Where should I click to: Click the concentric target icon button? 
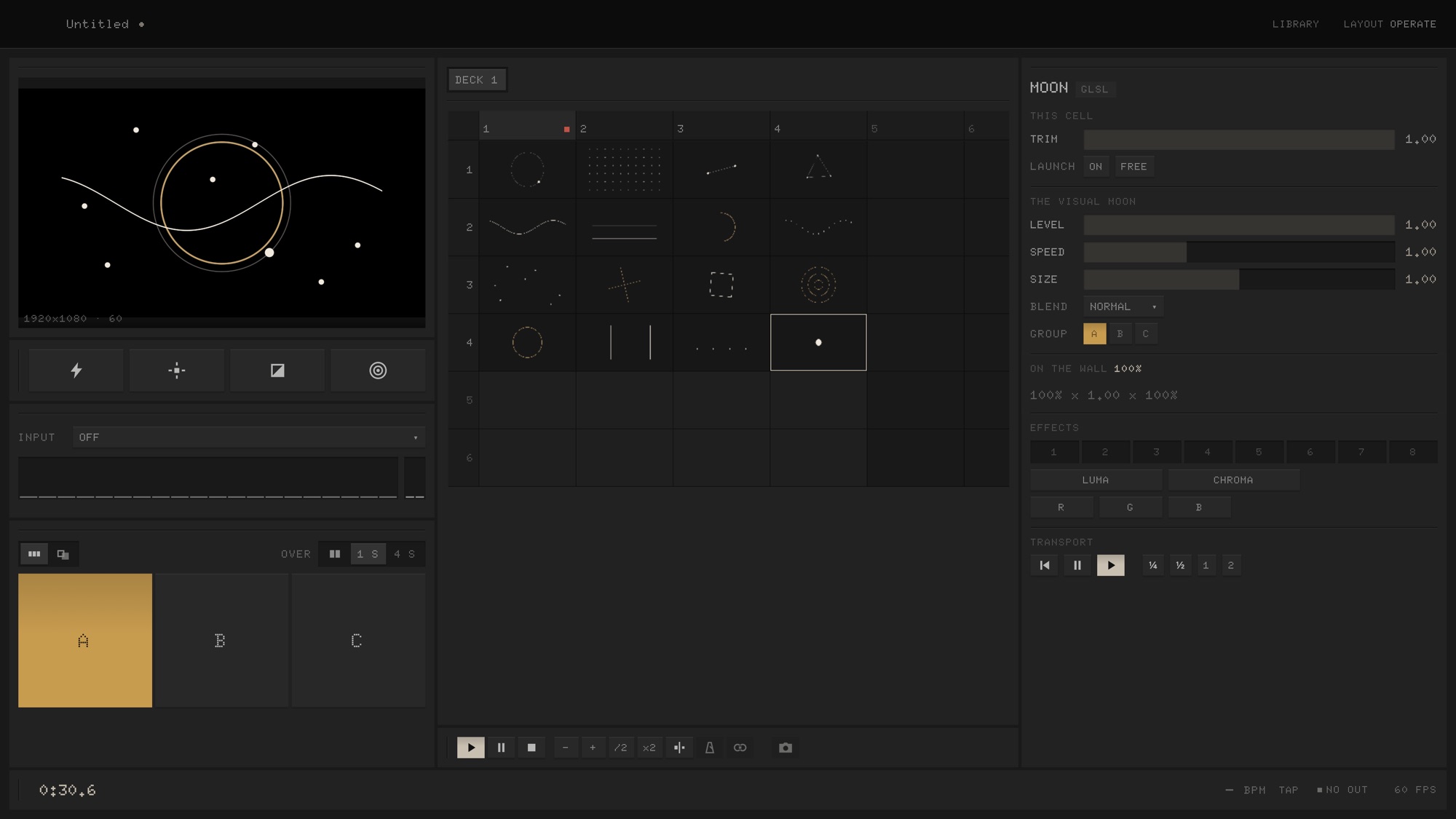click(x=378, y=371)
